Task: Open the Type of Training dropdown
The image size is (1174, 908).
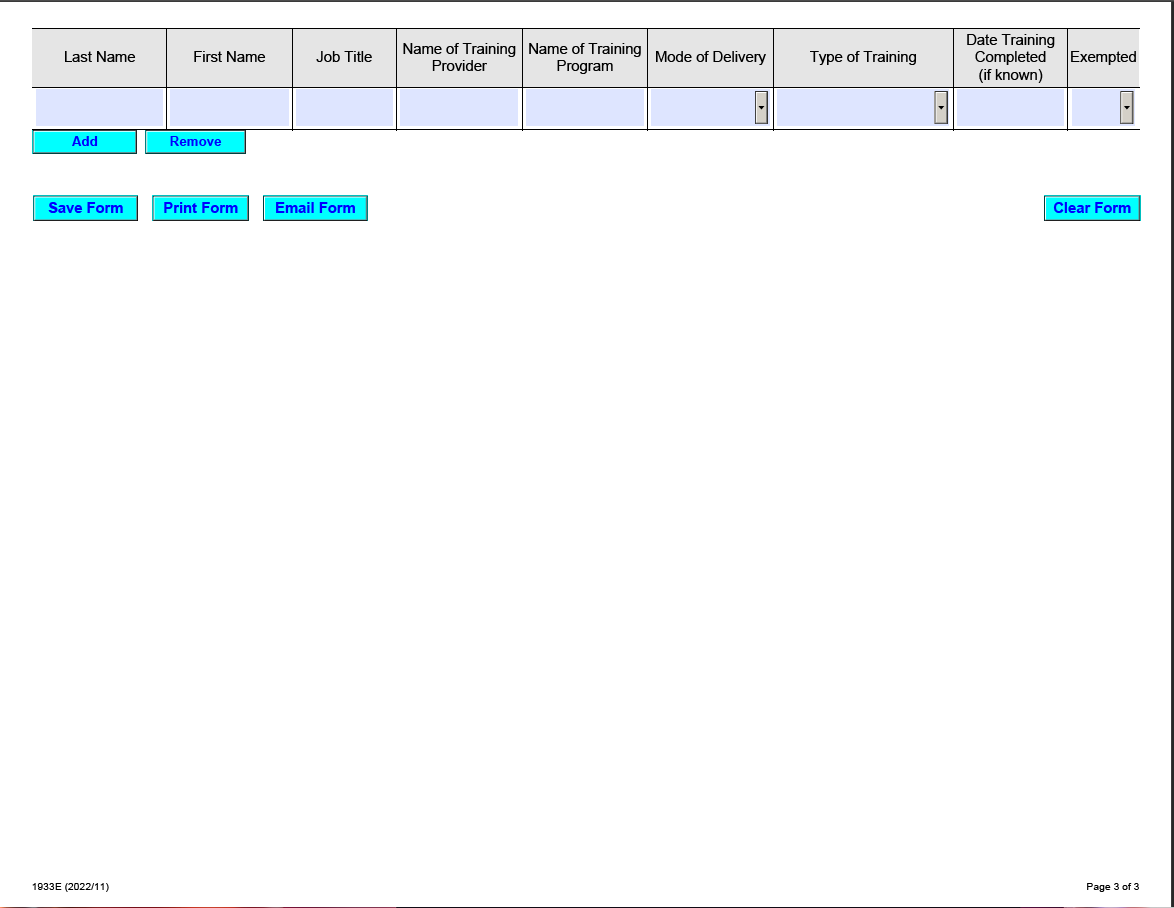Action: pyautogui.click(x=940, y=106)
